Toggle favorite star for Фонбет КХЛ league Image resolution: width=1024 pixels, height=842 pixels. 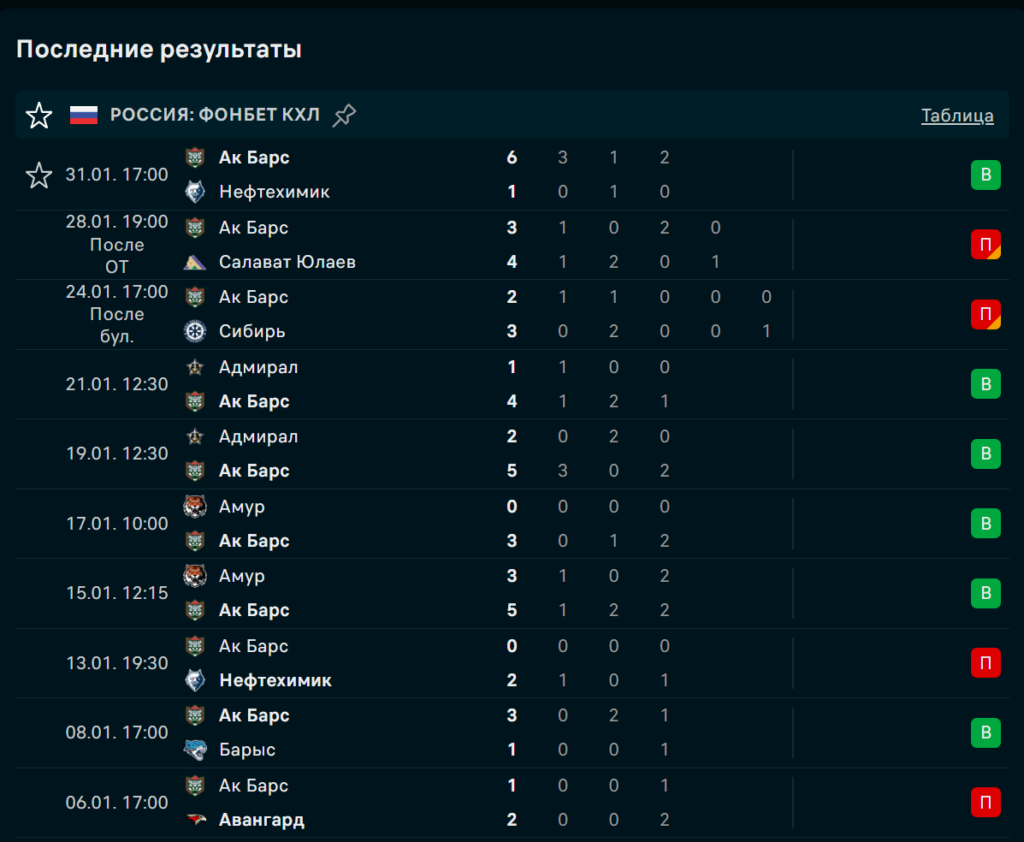[39, 116]
